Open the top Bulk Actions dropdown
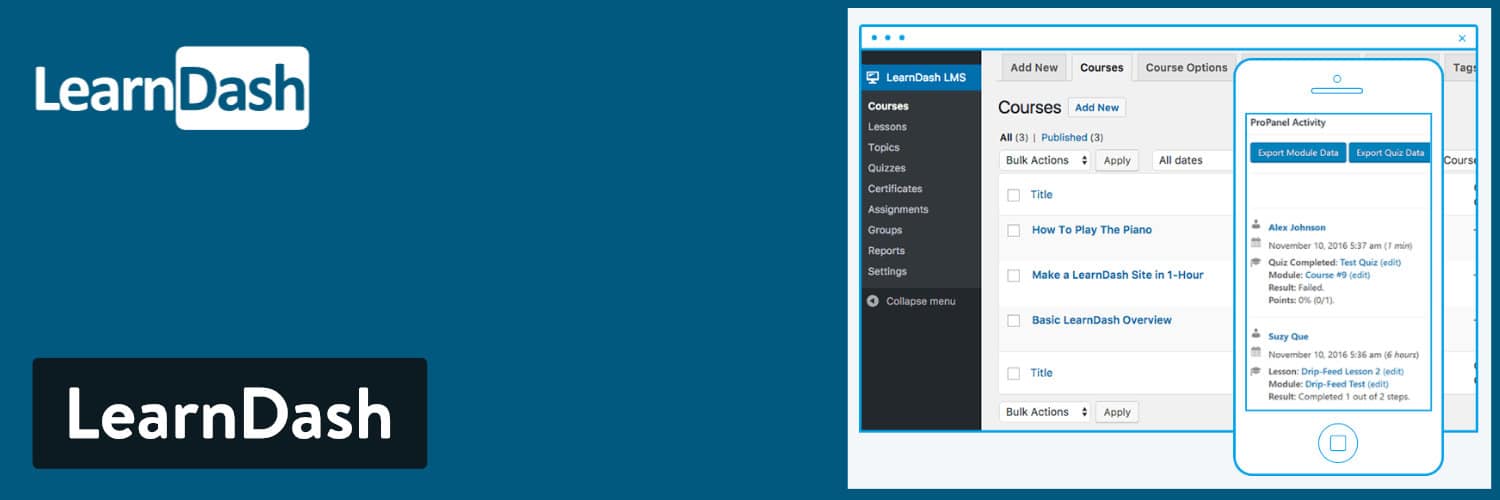The width and height of the screenshot is (1500, 500). pos(1044,160)
